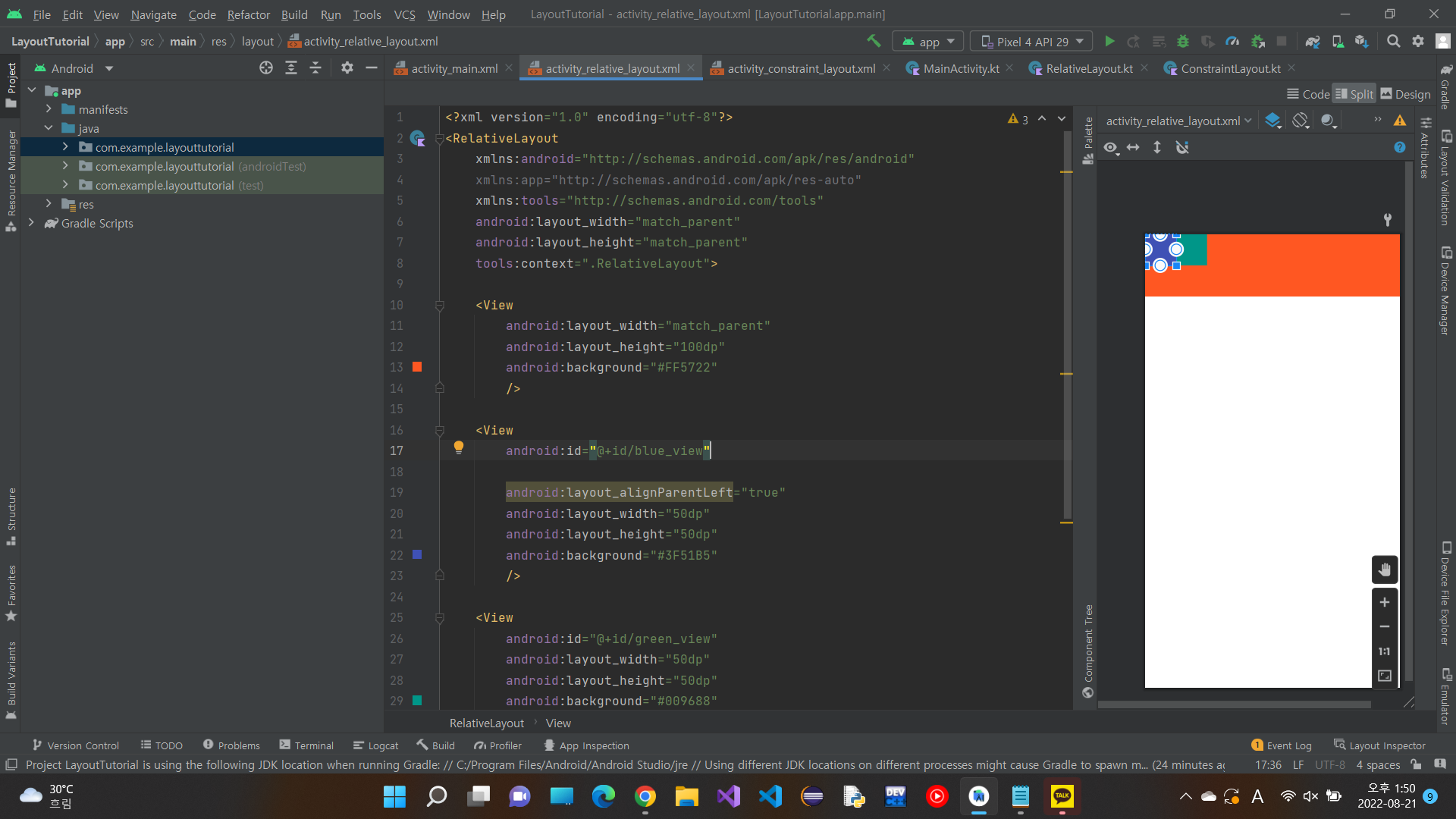Click the Debug app bug icon
Image resolution: width=1456 pixels, height=819 pixels.
click(x=1183, y=42)
